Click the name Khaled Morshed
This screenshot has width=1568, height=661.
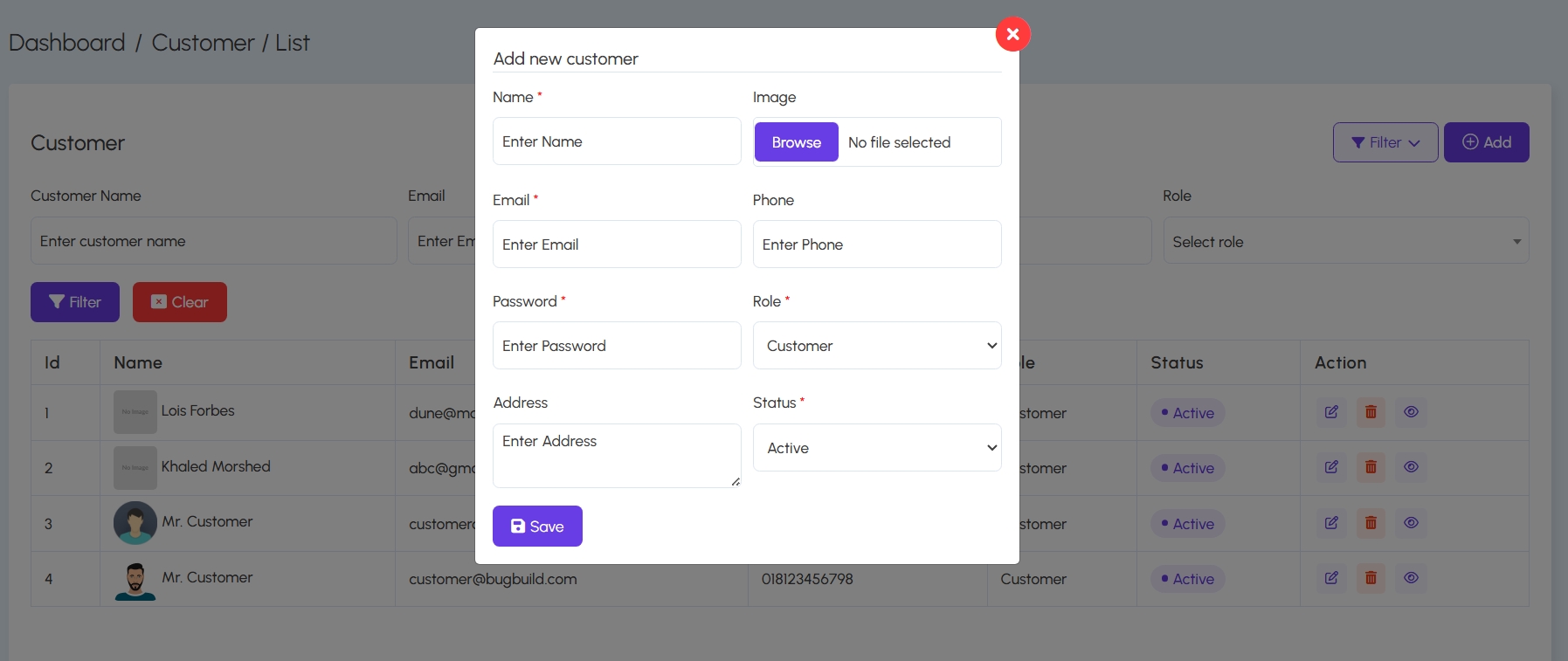tap(216, 466)
